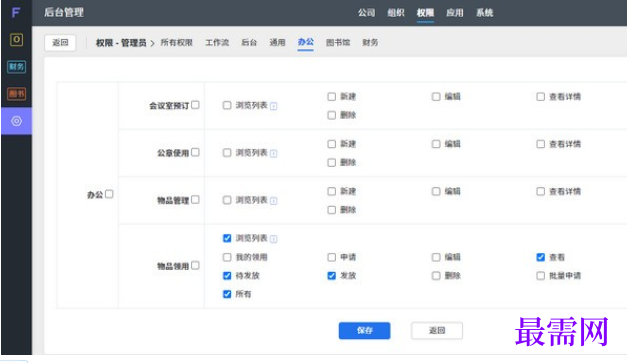Image resolution: width=627 pixels, height=363 pixels.
Task: Click the top-left 返回 button
Action: (x=60, y=42)
